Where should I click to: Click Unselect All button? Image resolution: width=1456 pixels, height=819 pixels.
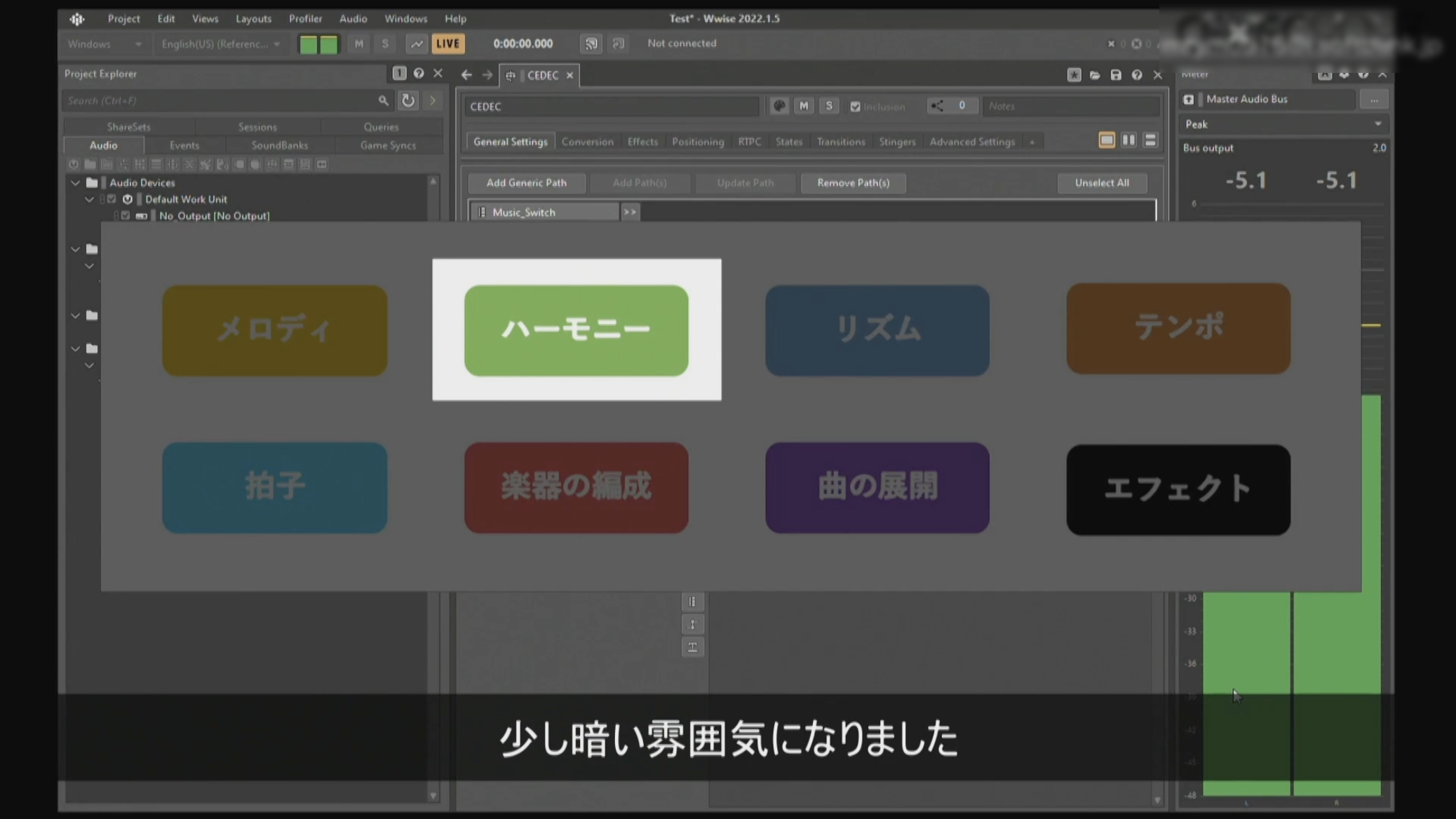pyautogui.click(x=1102, y=183)
